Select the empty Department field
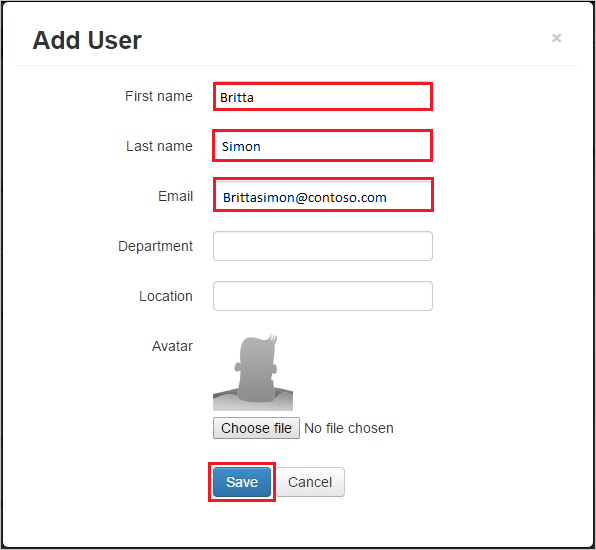This screenshot has width=596, height=550. pos(323,246)
